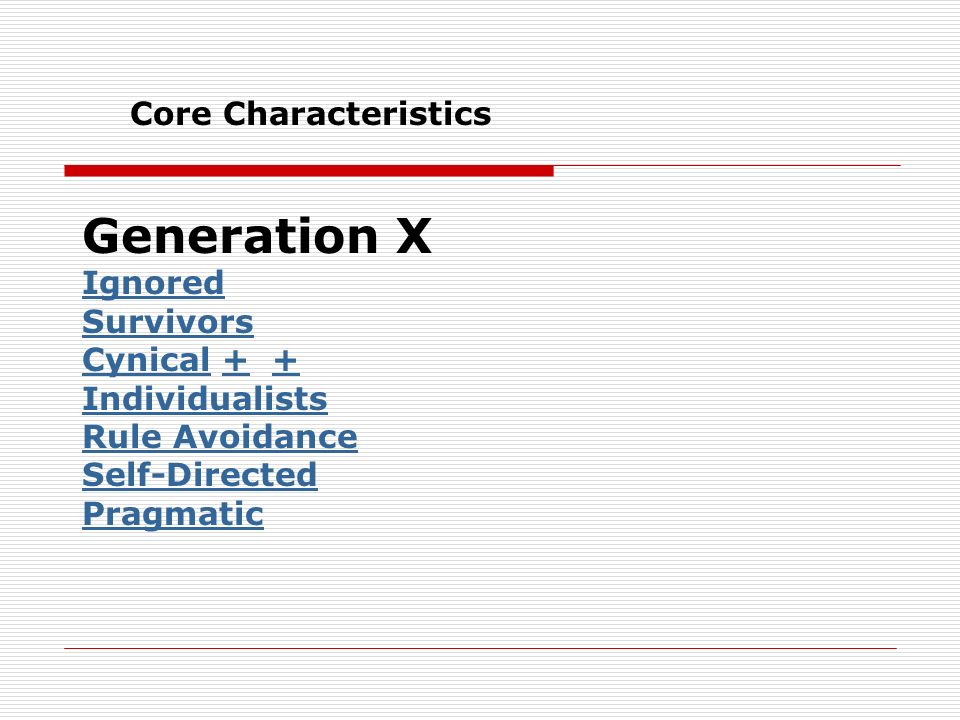Screen dimensions: 960x720
Task: Click the word Avoidance in the link
Action: (x=265, y=437)
